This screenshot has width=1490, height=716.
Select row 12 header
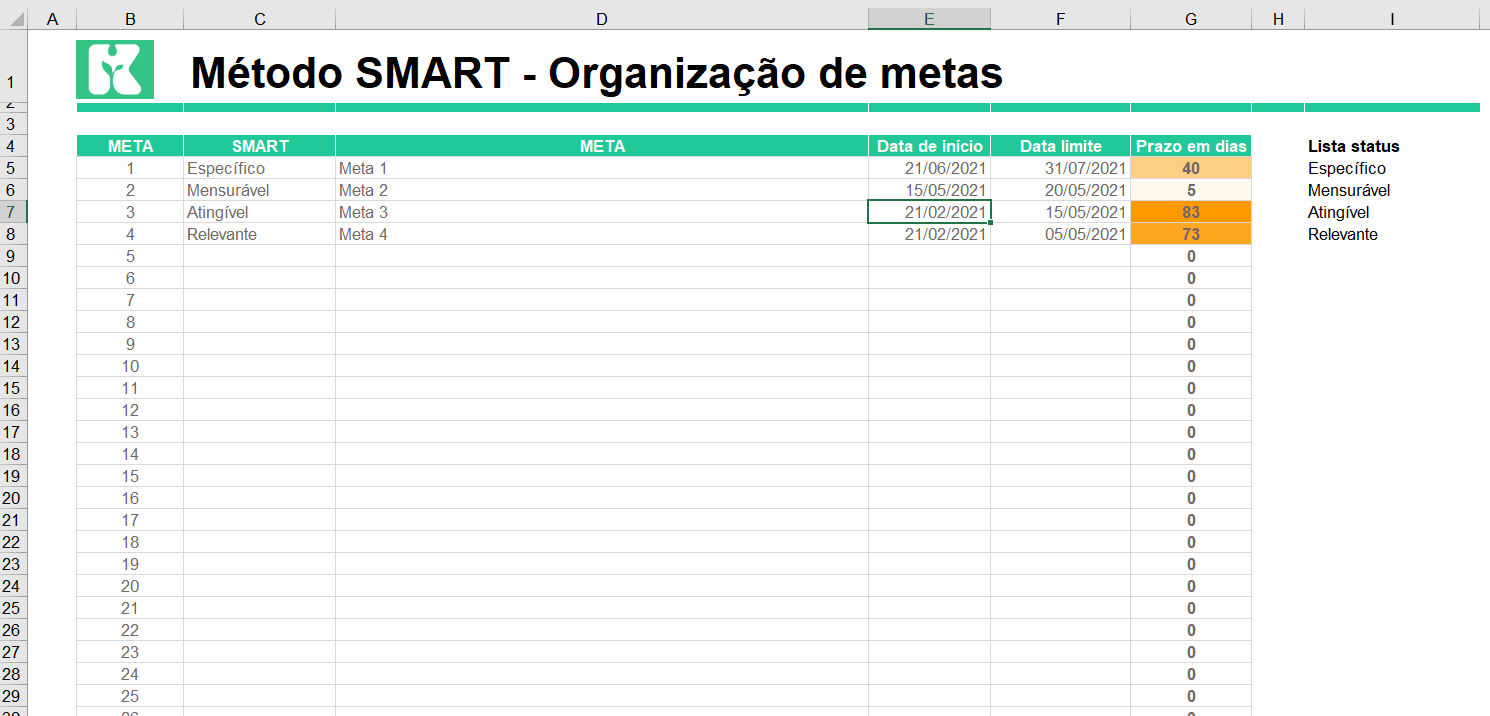coord(13,322)
